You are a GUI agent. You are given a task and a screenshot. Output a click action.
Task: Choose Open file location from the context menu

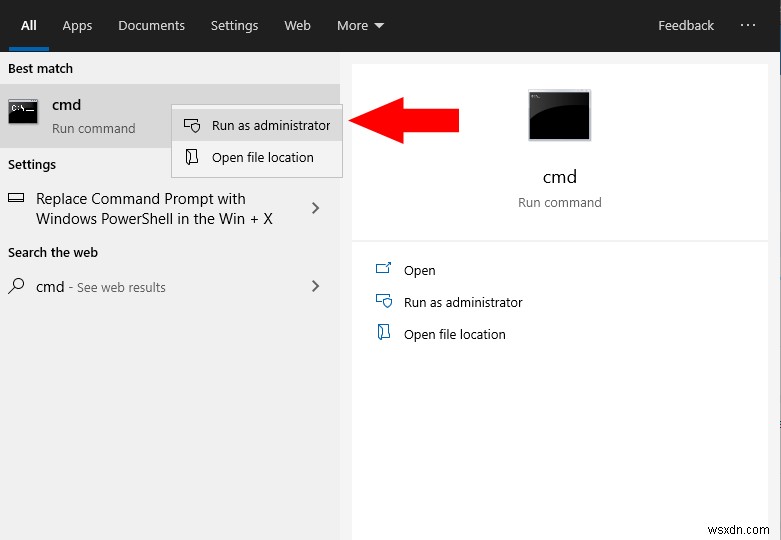[x=262, y=157]
